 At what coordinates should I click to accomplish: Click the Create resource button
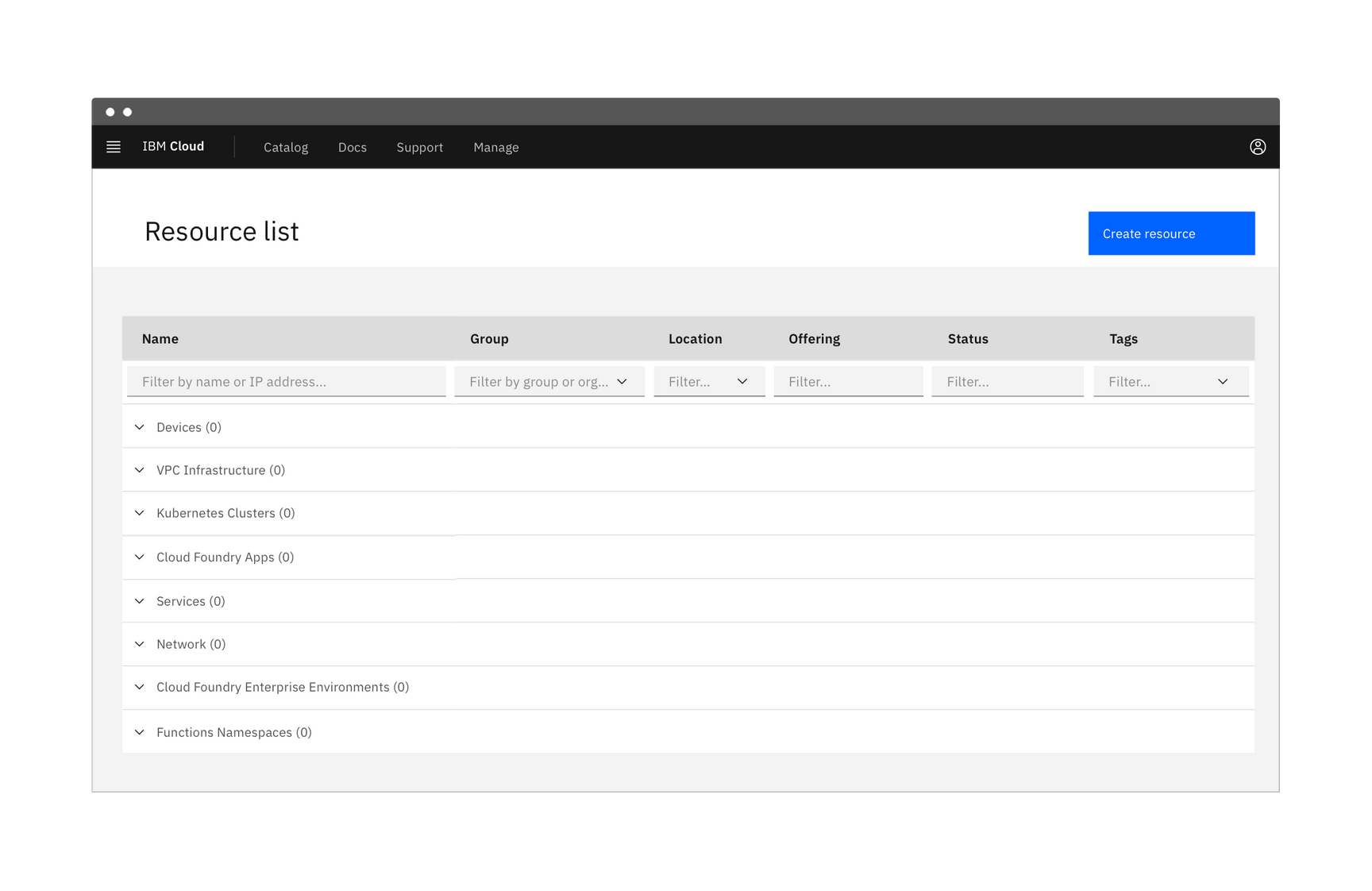[x=1171, y=233]
